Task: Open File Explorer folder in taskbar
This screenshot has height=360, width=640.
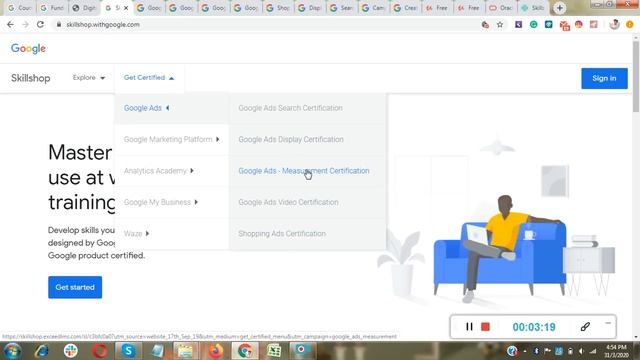Action: (186, 351)
